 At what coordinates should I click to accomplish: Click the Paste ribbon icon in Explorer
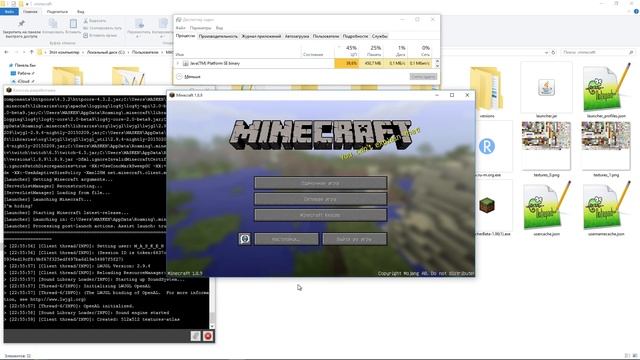click(x=73, y=24)
